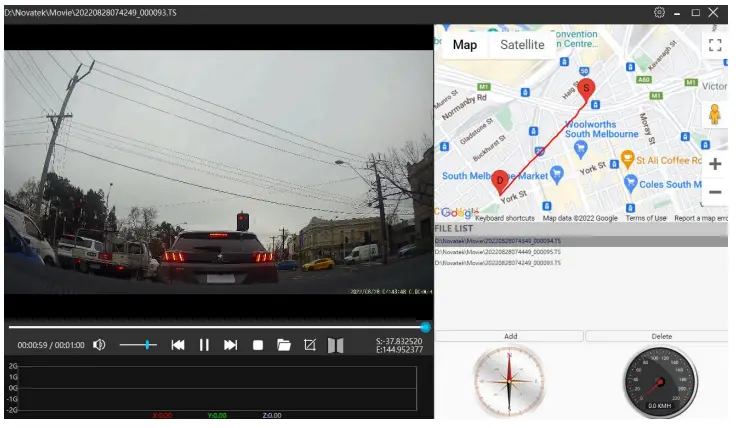Screen dimensions: 736x428
Task: Click the GPS coordinates readout
Action: pos(399,345)
